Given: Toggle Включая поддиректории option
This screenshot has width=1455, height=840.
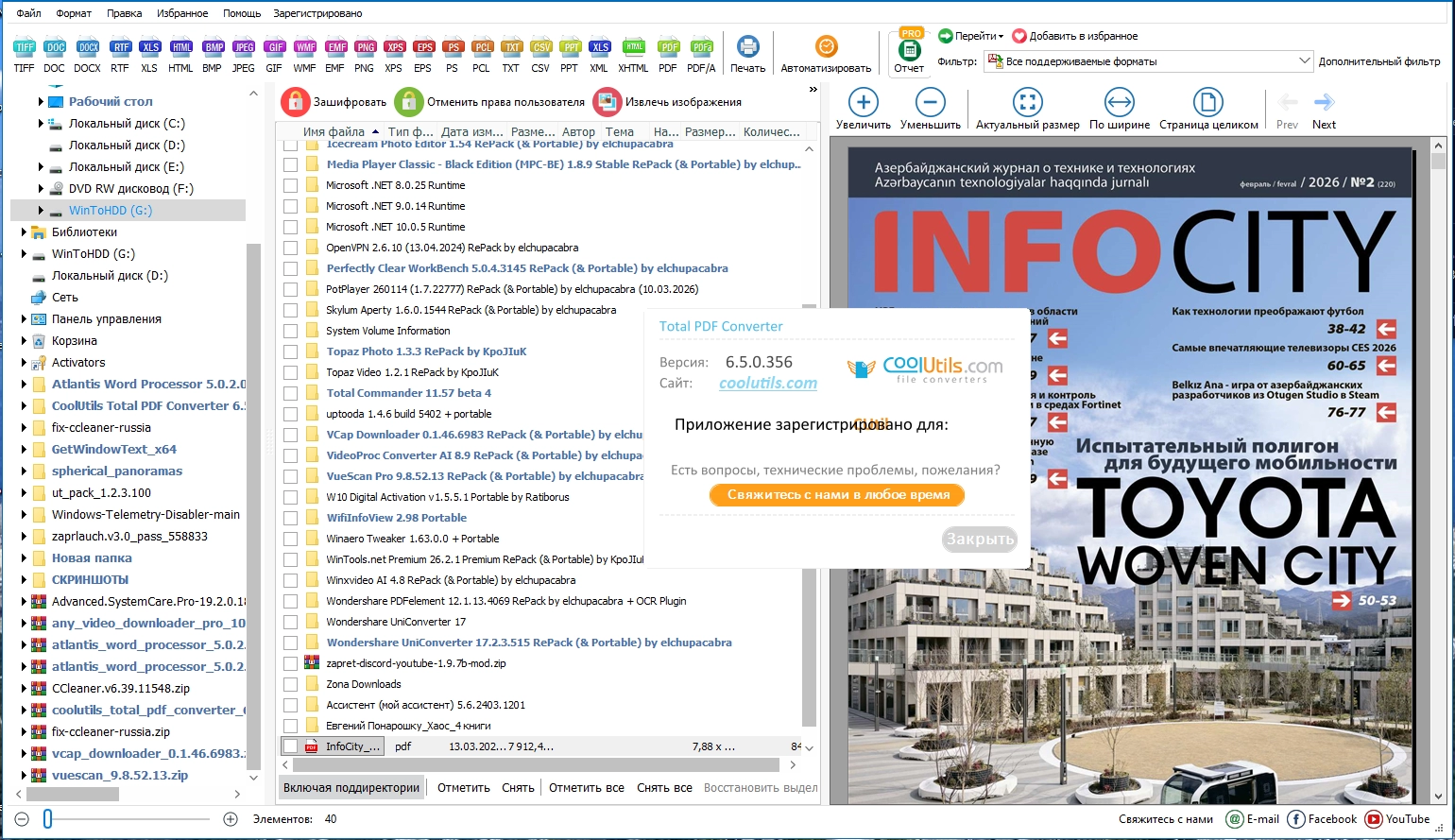Looking at the screenshot, I should coord(351,787).
